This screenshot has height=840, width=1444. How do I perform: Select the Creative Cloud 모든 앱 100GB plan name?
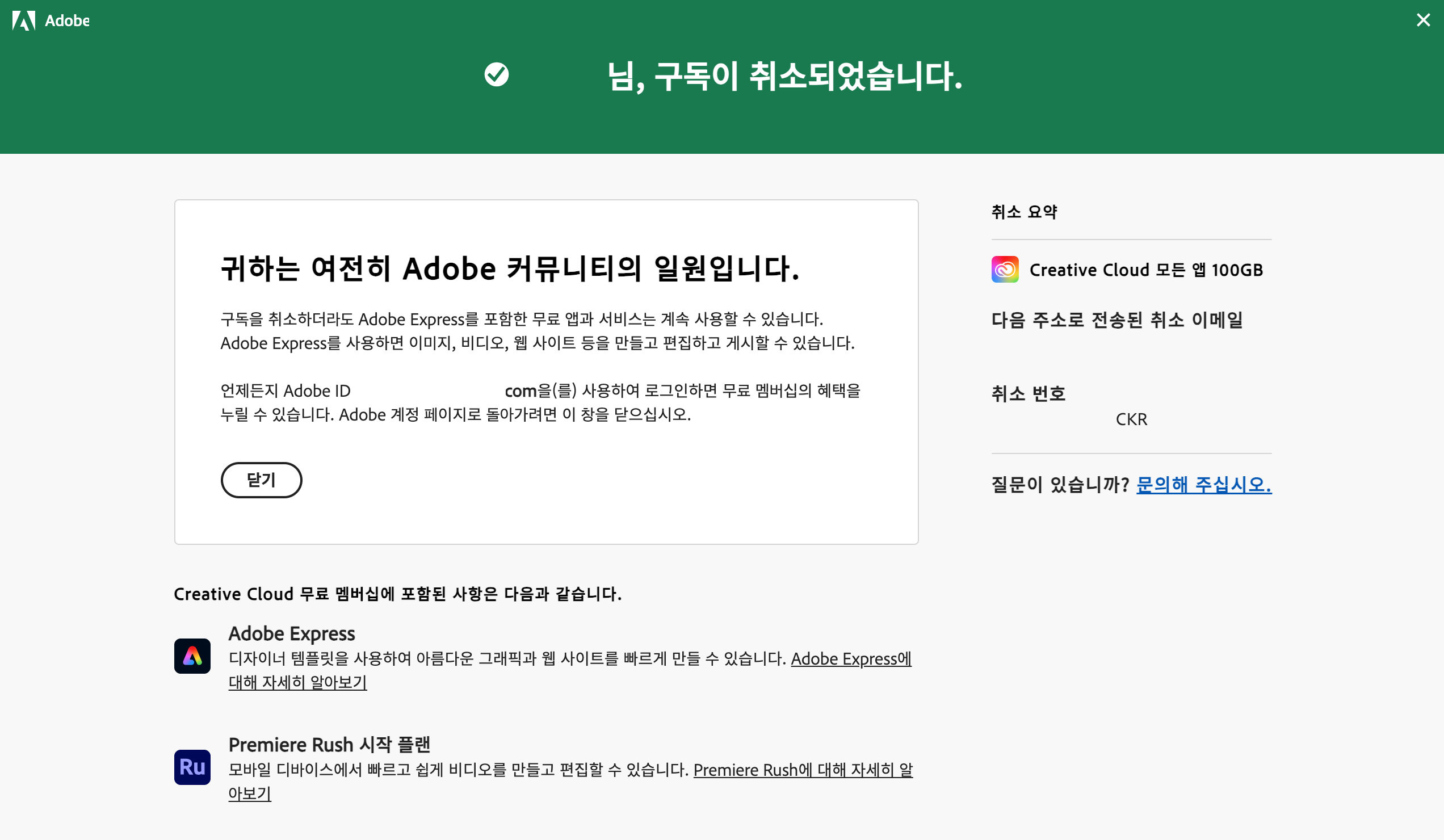[x=1146, y=270]
